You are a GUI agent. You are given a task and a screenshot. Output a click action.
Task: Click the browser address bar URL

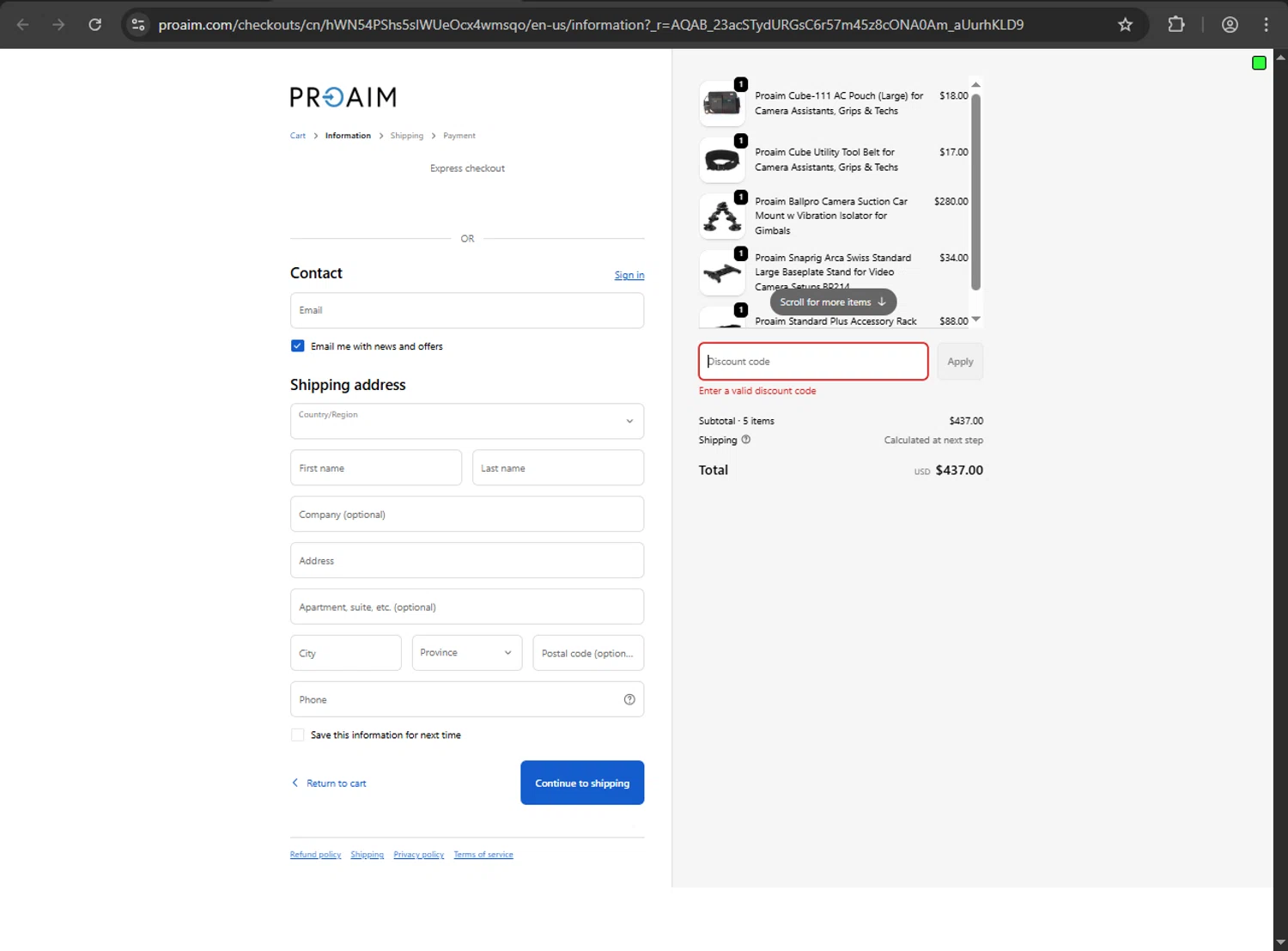click(x=591, y=25)
